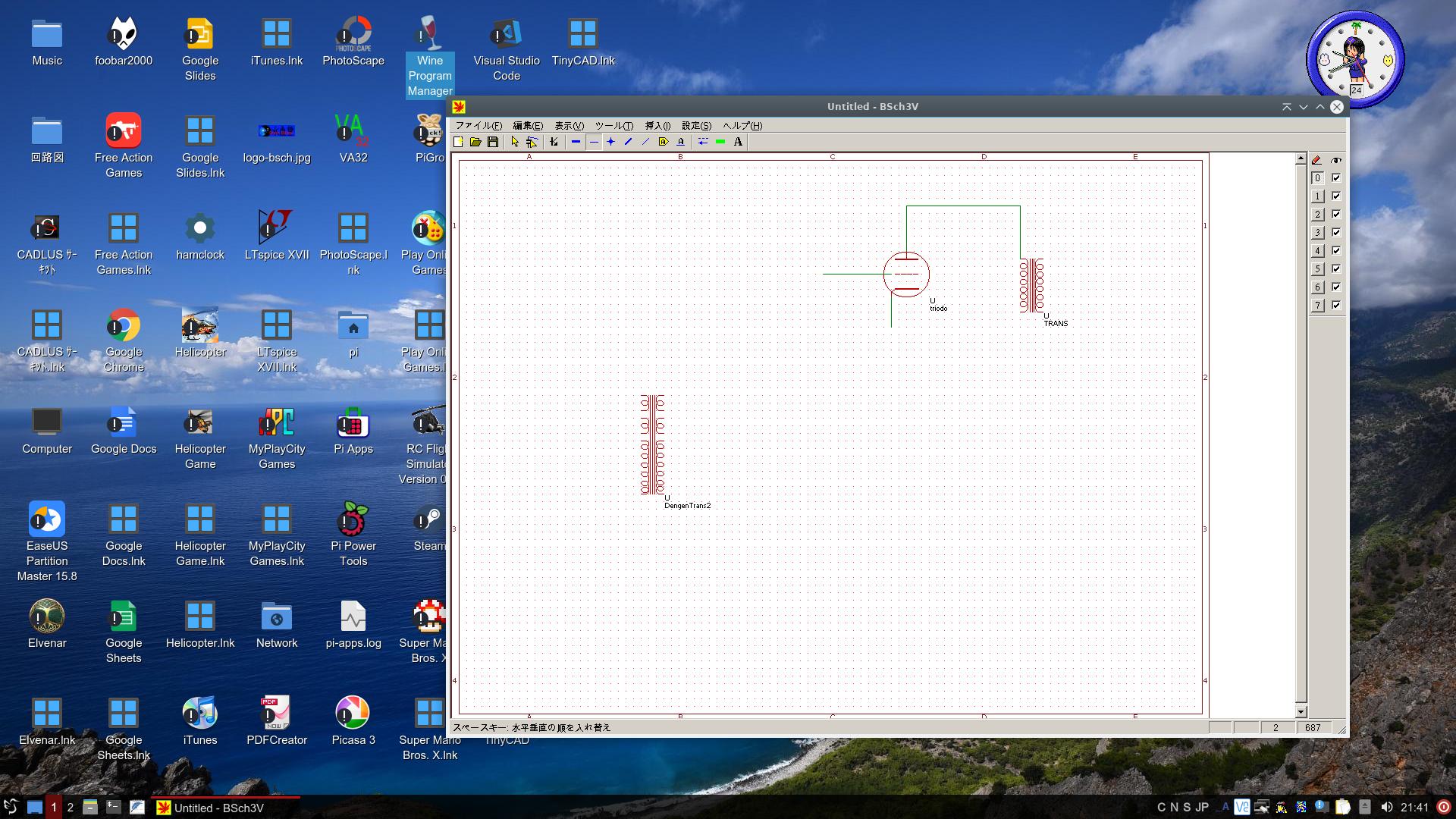
Task: Select the yellow tag label tool
Action: click(x=664, y=142)
